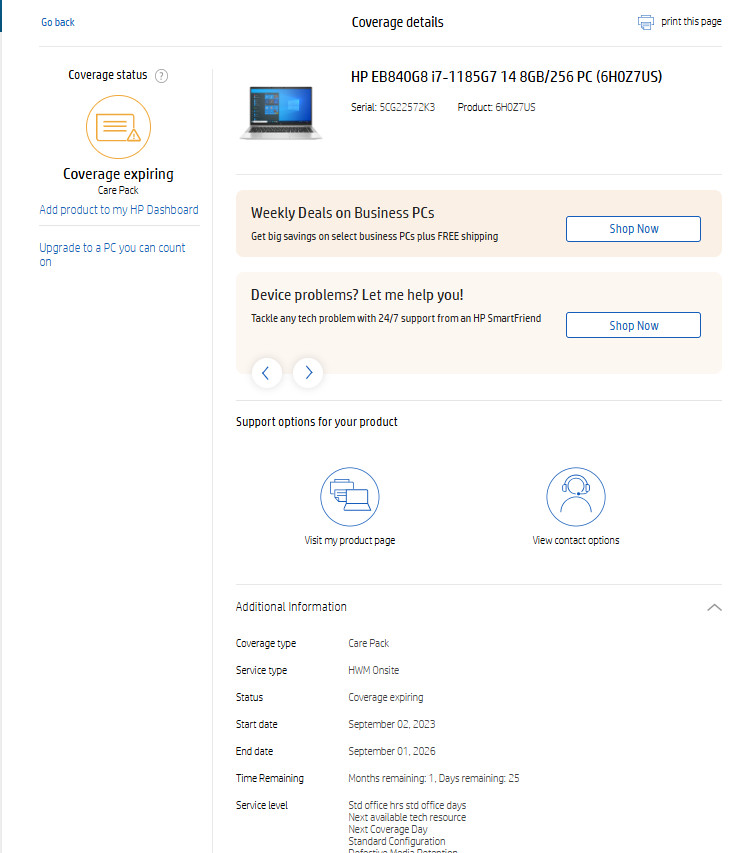Viewport: 753px width, 853px height.
Task: Open View contact options text link
Action: coord(576,540)
